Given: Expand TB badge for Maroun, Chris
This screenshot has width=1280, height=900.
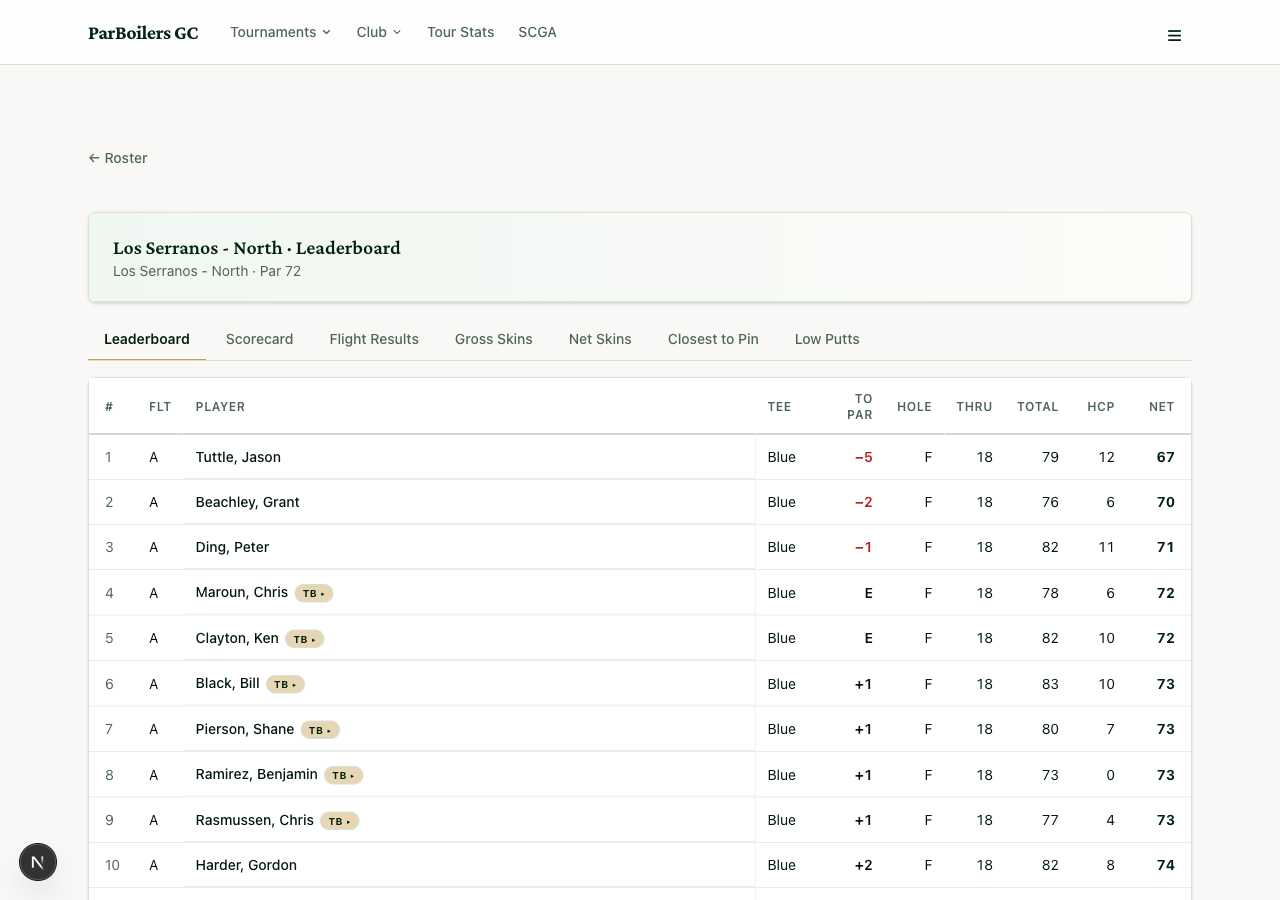Looking at the screenshot, I should [314, 593].
